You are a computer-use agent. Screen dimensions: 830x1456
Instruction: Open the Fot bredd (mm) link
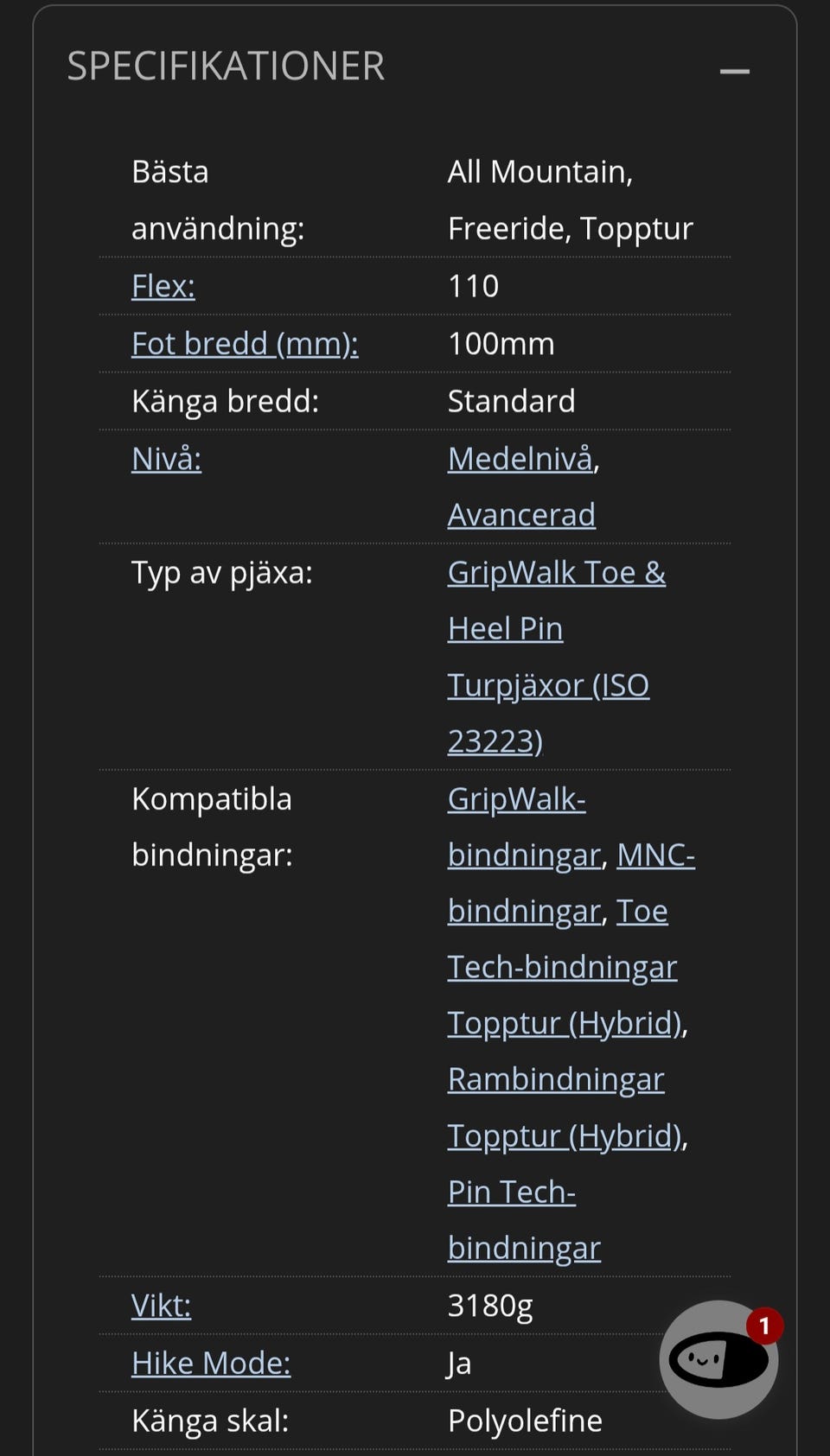pos(245,344)
